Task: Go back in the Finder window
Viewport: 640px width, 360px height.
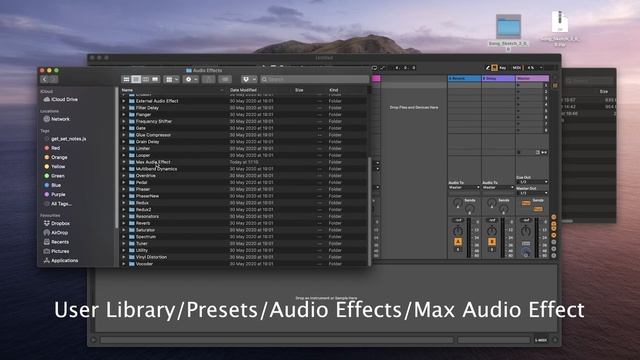Action: [45, 79]
